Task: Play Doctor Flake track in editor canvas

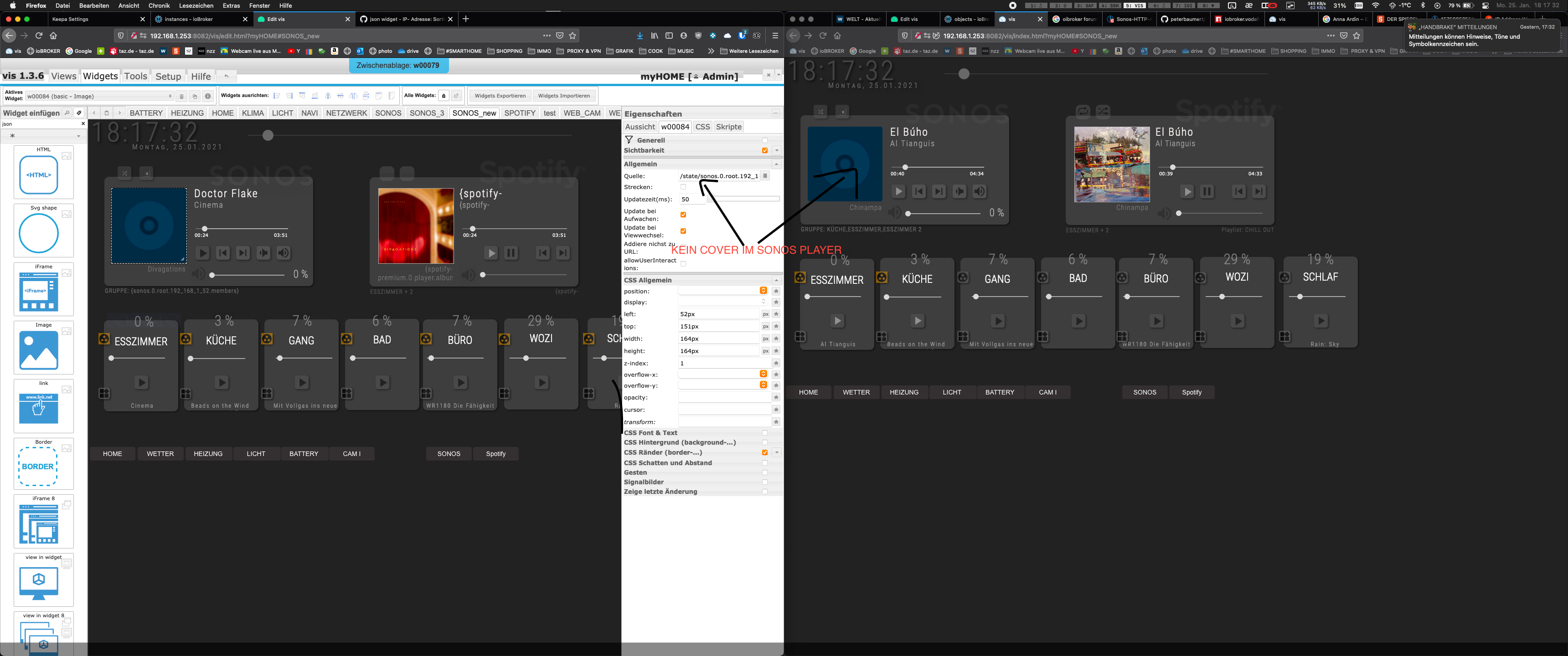Action: click(x=203, y=253)
